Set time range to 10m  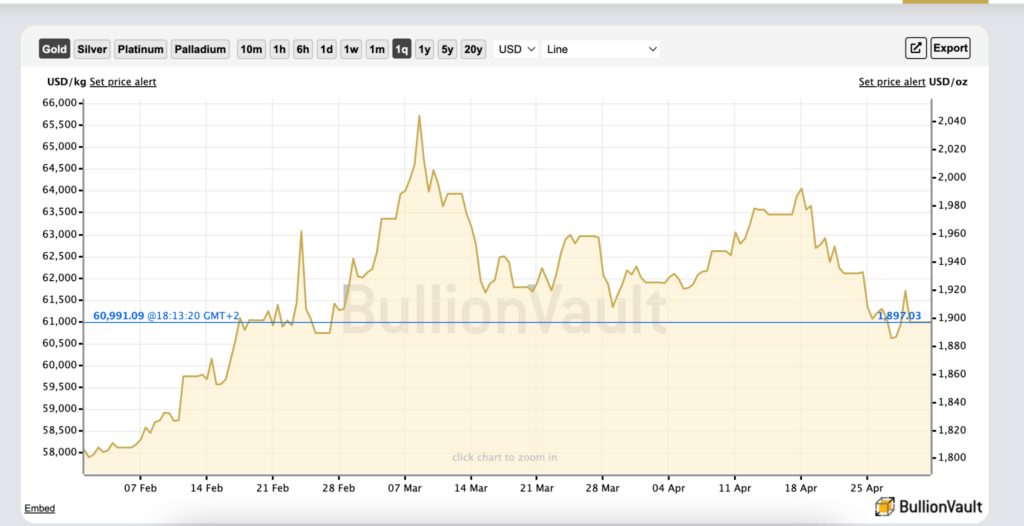tap(251, 49)
